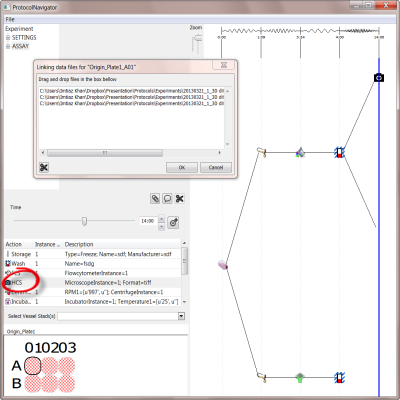Viewport: 400px width, 400px height.
Task: Select well A02 on the plate
Action: pos(50,366)
